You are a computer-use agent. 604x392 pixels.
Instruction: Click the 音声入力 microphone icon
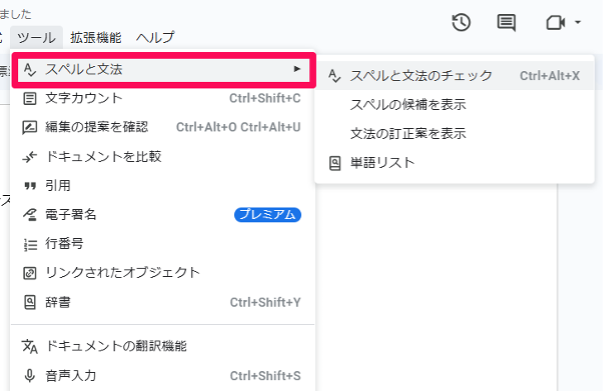[30, 375]
